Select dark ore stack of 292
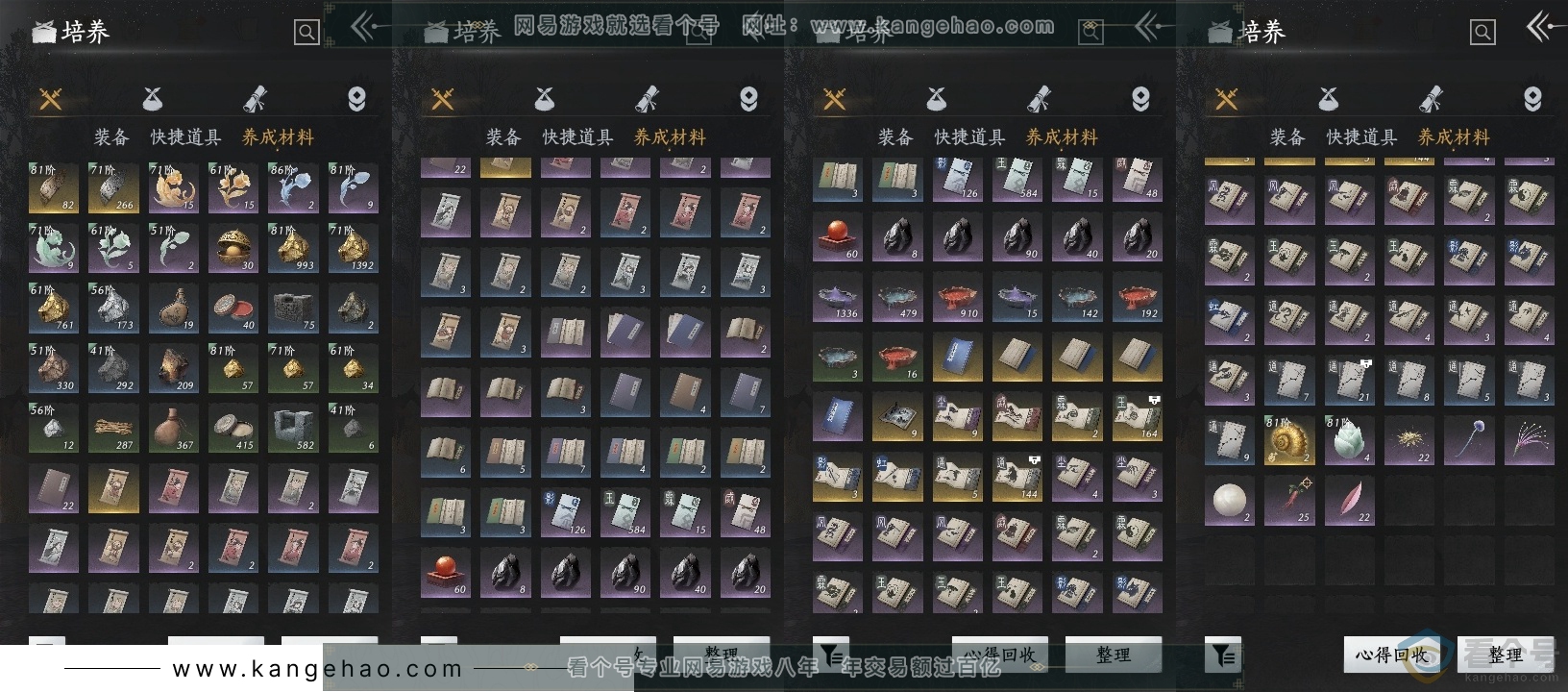The height and width of the screenshot is (692, 1568). coord(112,367)
